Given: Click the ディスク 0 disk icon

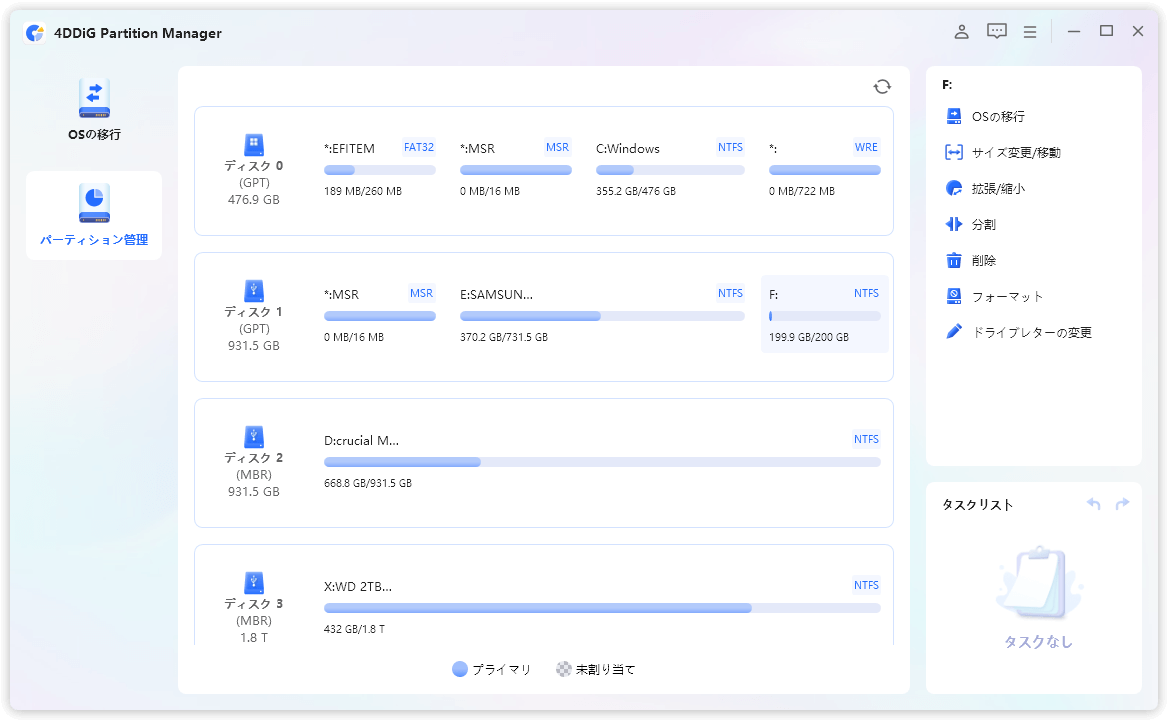Looking at the screenshot, I should [x=254, y=144].
